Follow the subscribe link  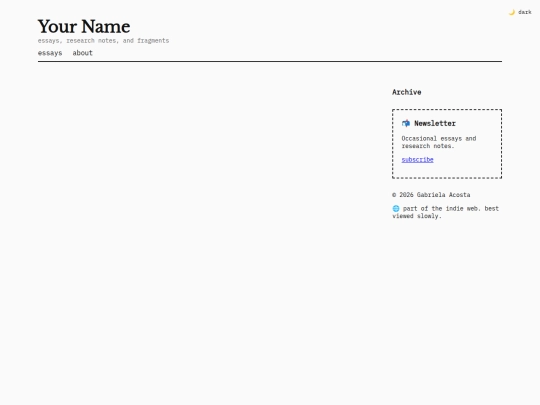pyautogui.click(x=417, y=160)
